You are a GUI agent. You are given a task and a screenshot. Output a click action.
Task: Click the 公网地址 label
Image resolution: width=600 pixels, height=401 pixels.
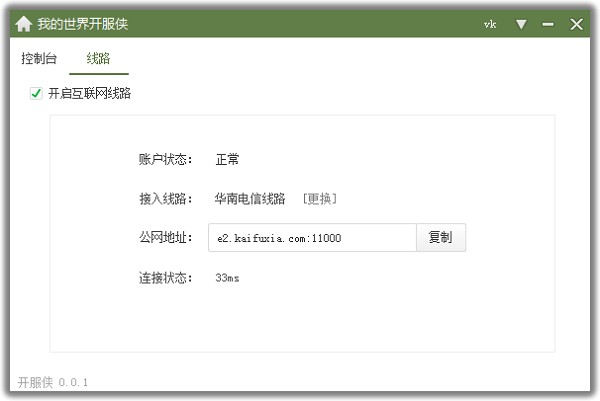[165, 238]
